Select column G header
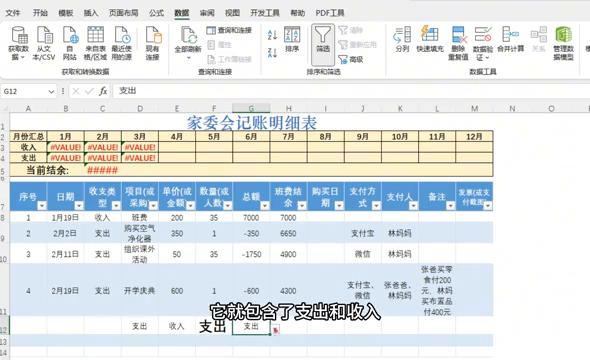The image size is (590, 360). click(251, 109)
